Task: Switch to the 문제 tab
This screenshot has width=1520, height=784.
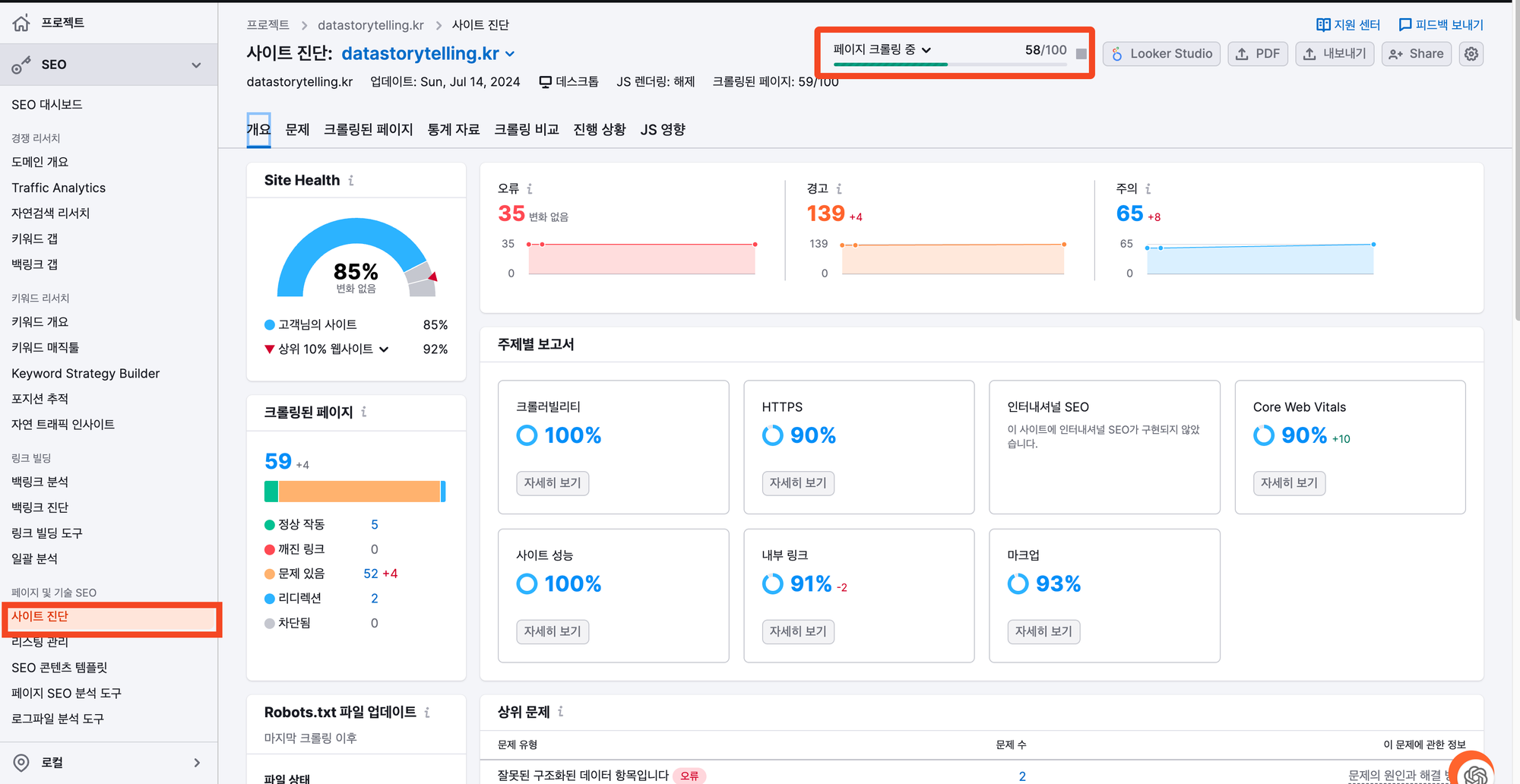Action: point(297,129)
